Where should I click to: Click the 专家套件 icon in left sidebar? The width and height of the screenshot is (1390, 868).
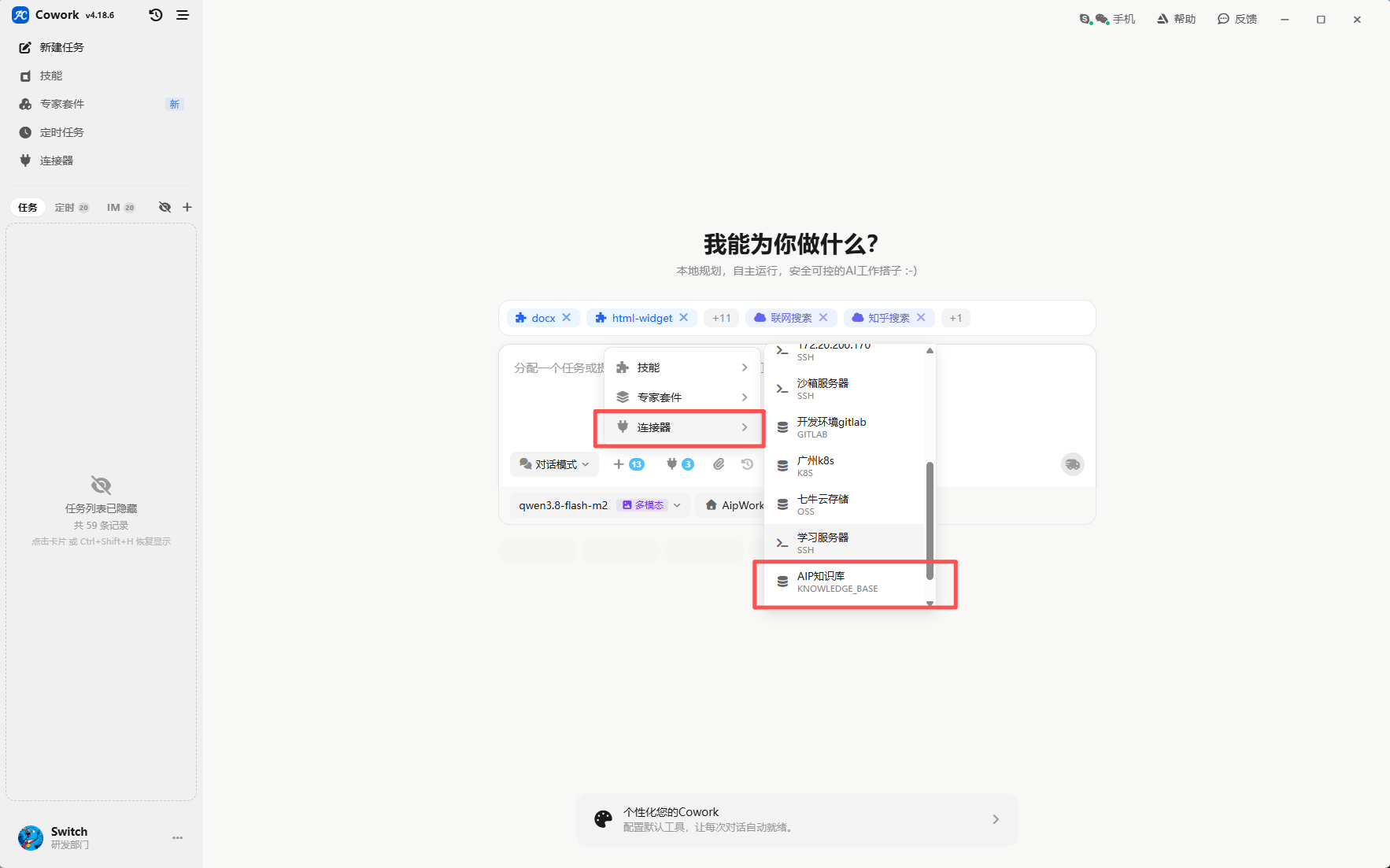pyautogui.click(x=25, y=104)
